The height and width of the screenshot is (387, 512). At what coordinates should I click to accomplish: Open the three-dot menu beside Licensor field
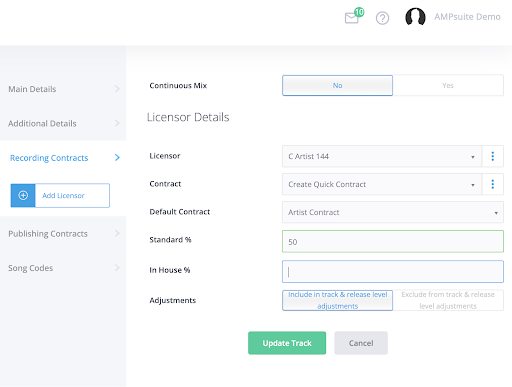(493, 156)
